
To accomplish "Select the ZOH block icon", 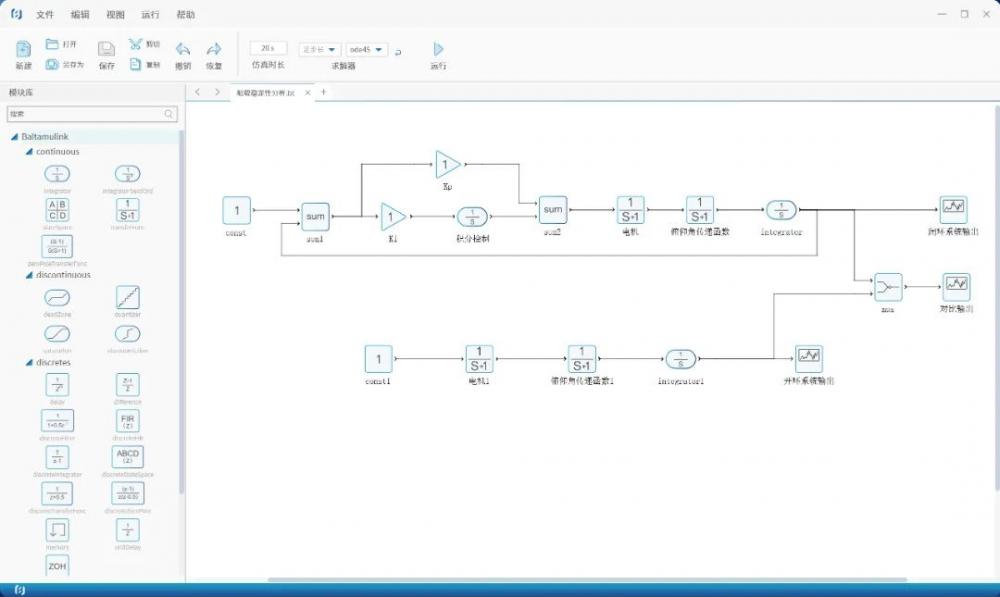I will click(58, 566).
